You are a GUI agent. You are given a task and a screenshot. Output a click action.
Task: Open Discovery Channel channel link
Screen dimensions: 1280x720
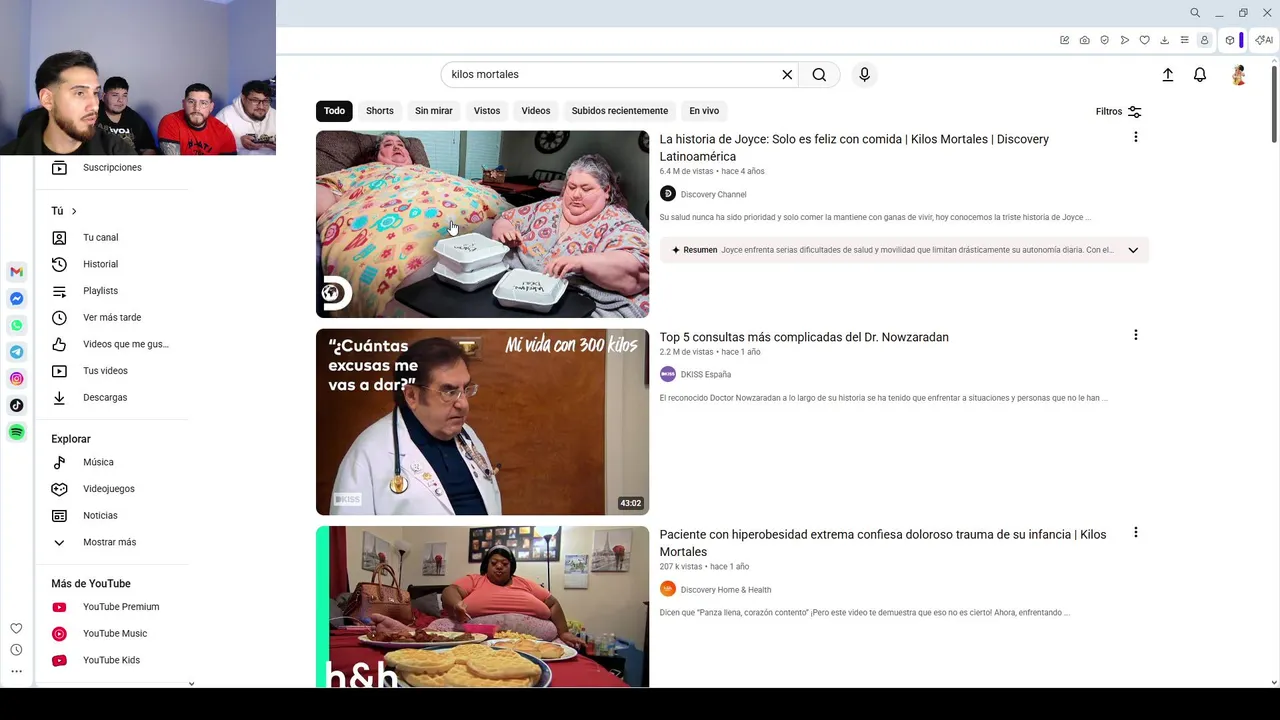[x=713, y=195]
